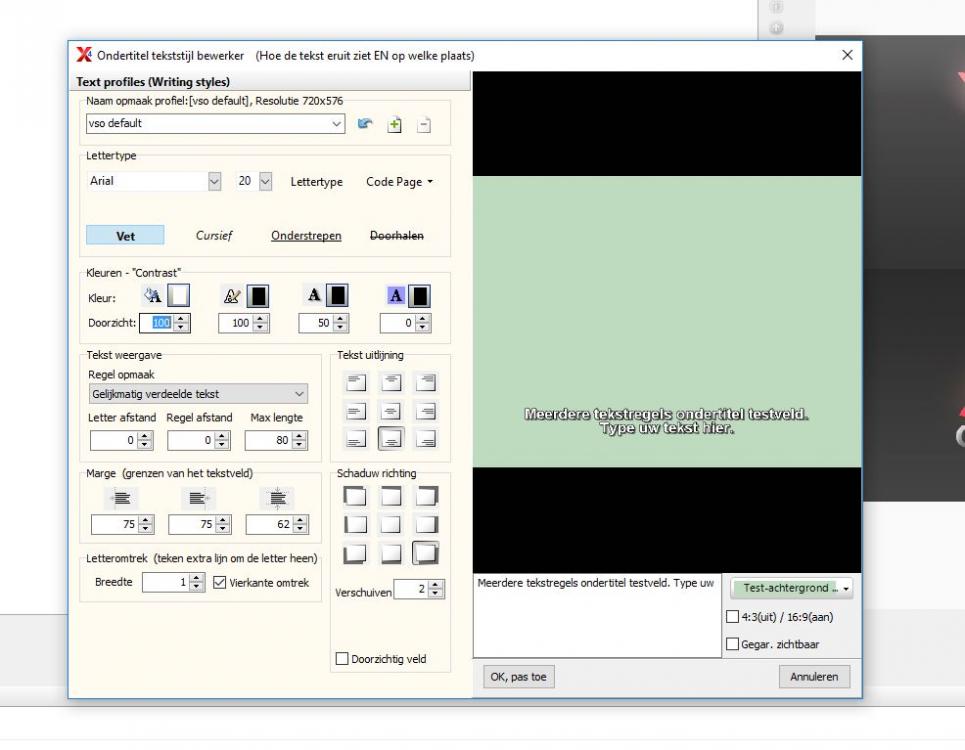Click the remove profile icon

pyautogui.click(x=424, y=124)
